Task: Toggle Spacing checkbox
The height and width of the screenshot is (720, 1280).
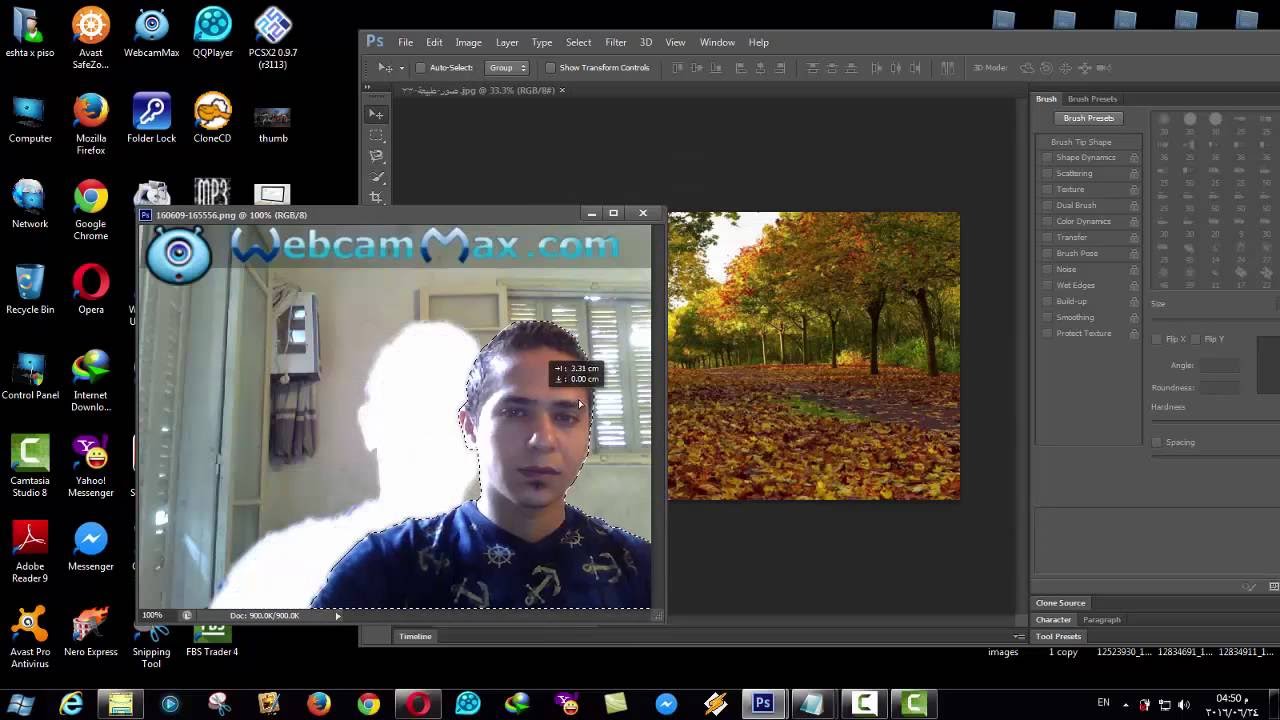Action: coord(1157,442)
